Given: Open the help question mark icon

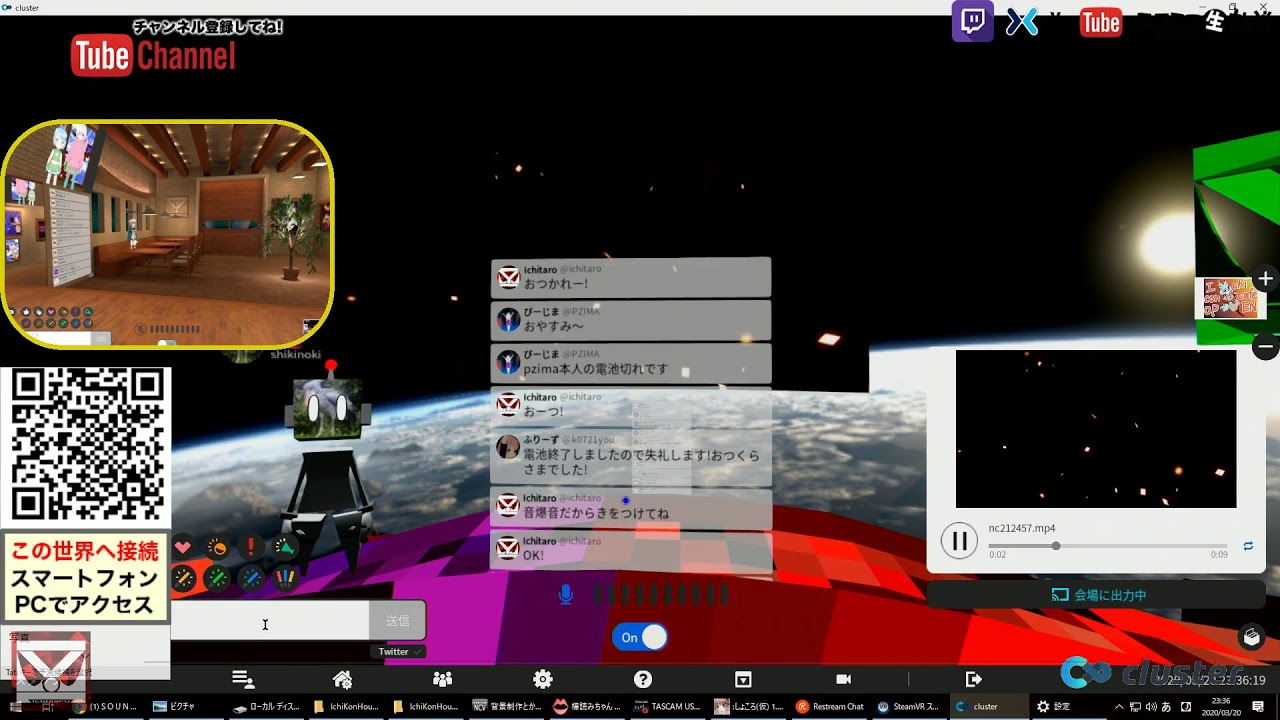Looking at the screenshot, I should point(643,679).
